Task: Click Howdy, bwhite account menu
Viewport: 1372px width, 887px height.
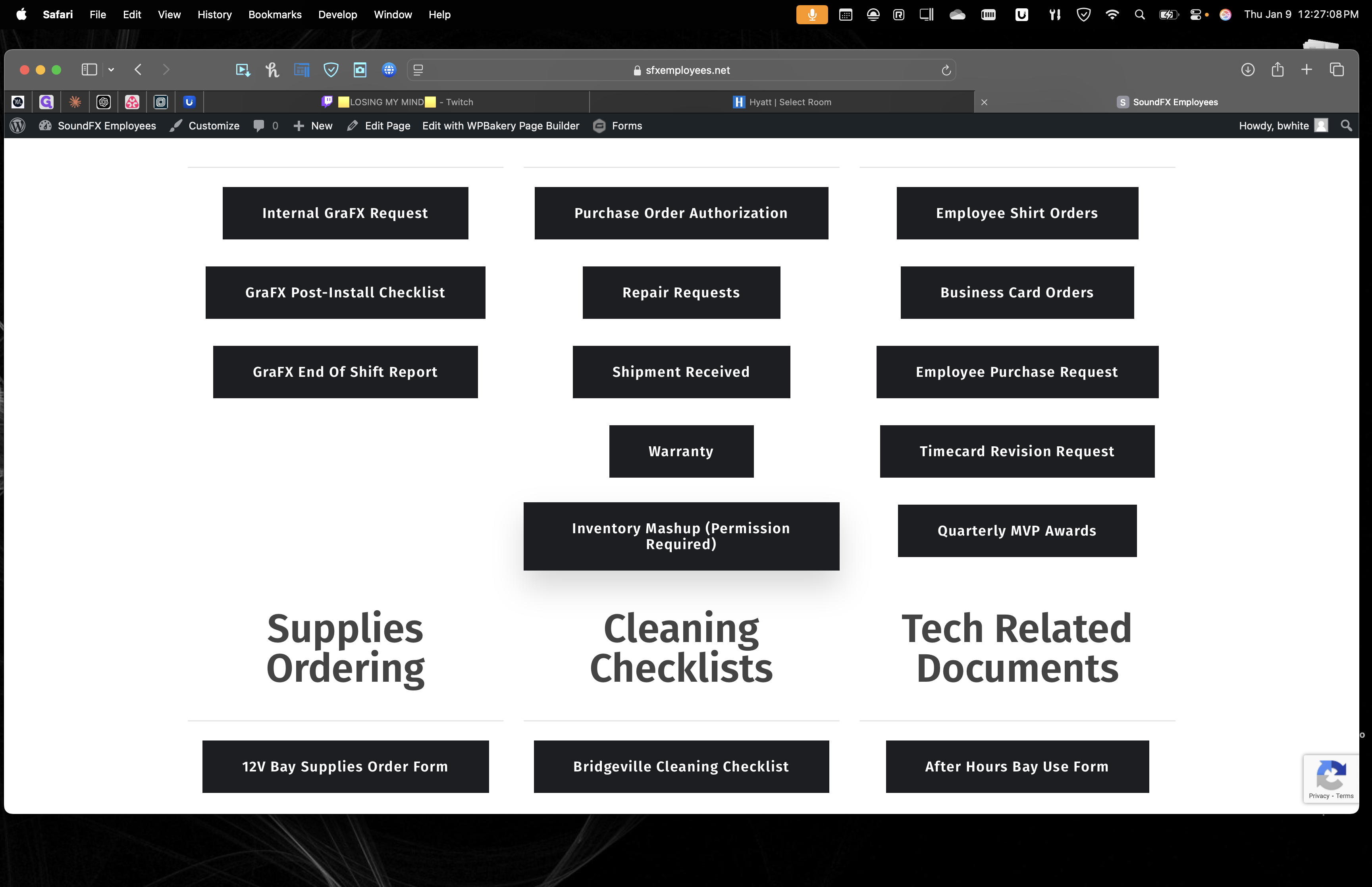Action: [x=1283, y=125]
